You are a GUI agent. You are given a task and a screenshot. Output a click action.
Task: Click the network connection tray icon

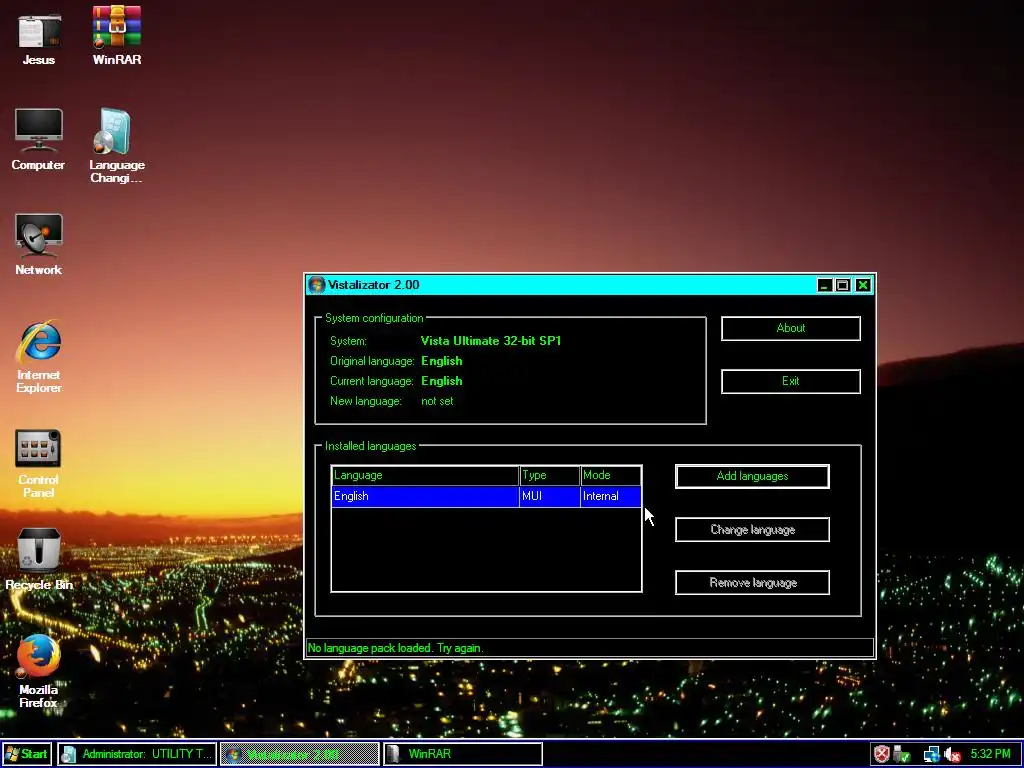click(931, 754)
